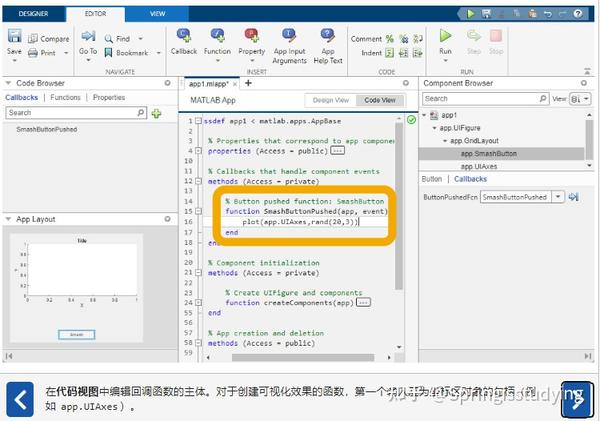Select the app1.mlapp document tab
The height and width of the screenshot is (421, 600).
pyautogui.click(x=209, y=84)
